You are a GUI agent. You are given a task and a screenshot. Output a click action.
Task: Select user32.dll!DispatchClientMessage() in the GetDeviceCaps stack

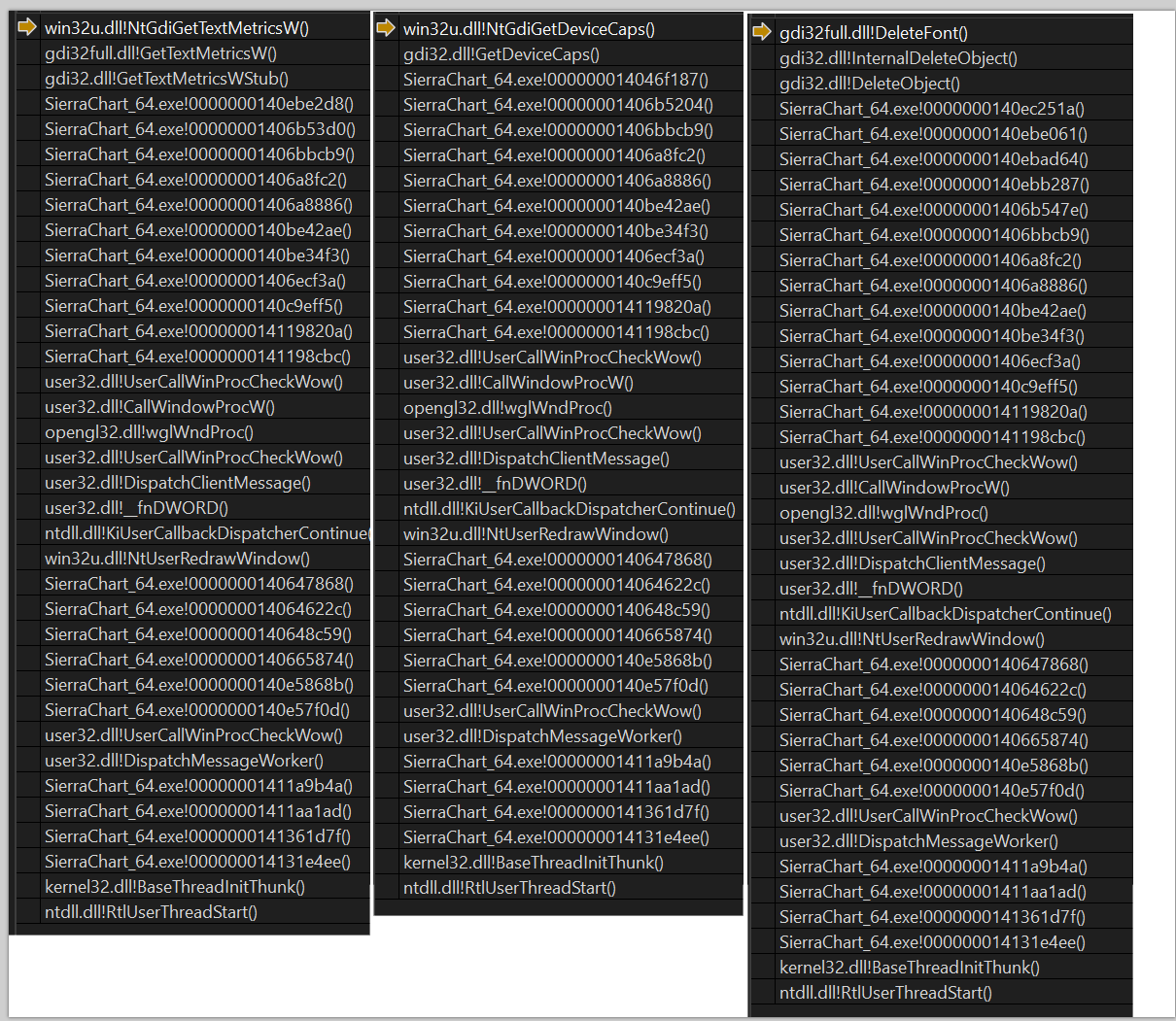[x=536, y=459]
